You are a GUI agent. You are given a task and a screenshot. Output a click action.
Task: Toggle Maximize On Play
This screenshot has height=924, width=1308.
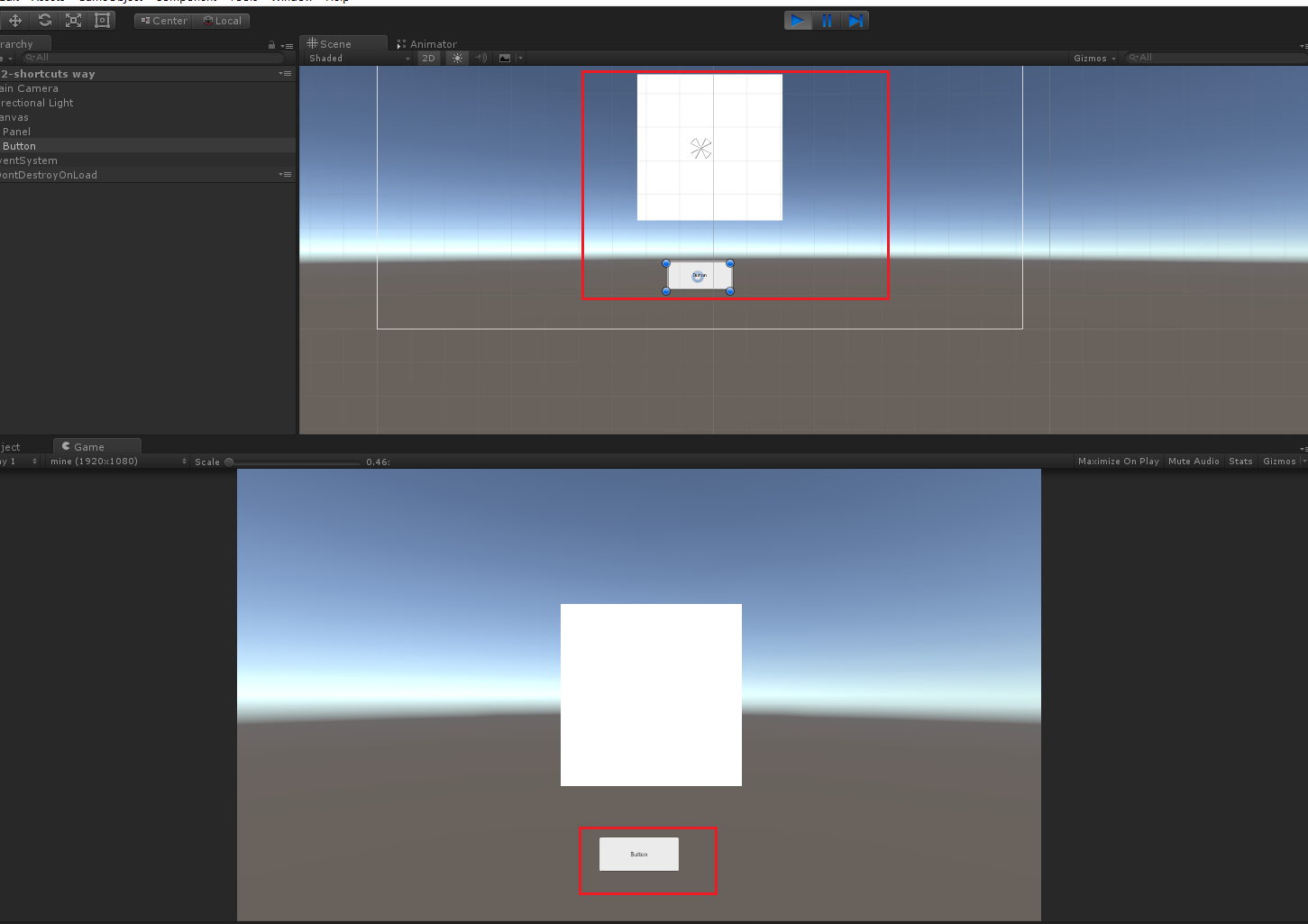click(x=1118, y=462)
